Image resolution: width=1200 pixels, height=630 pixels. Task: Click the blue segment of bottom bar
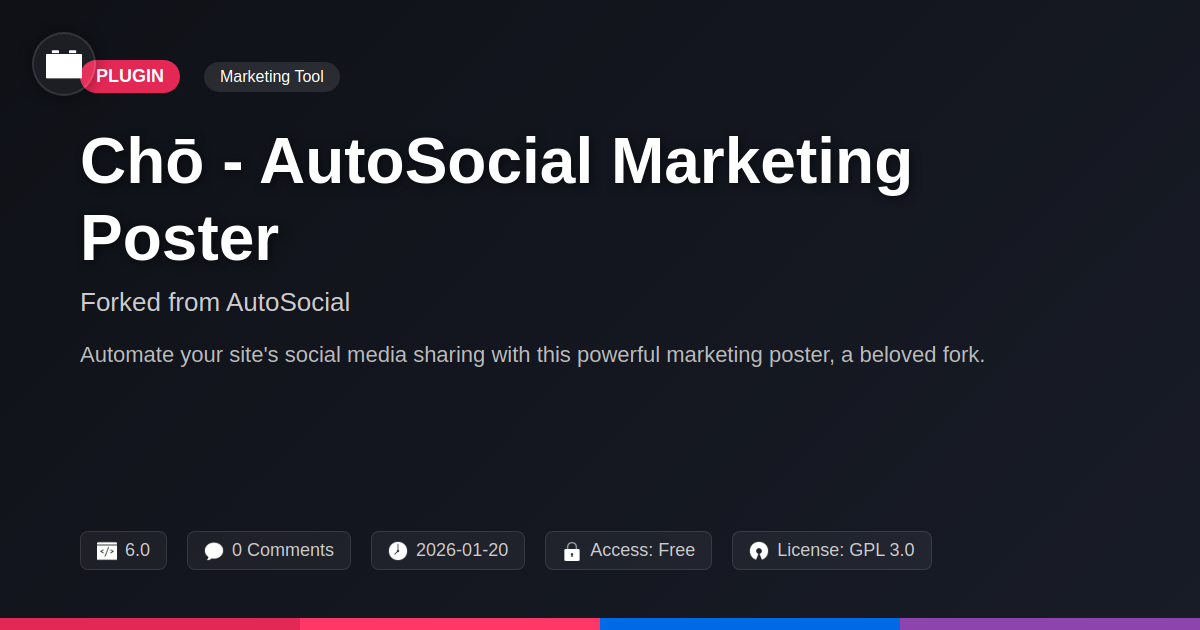[750, 623]
